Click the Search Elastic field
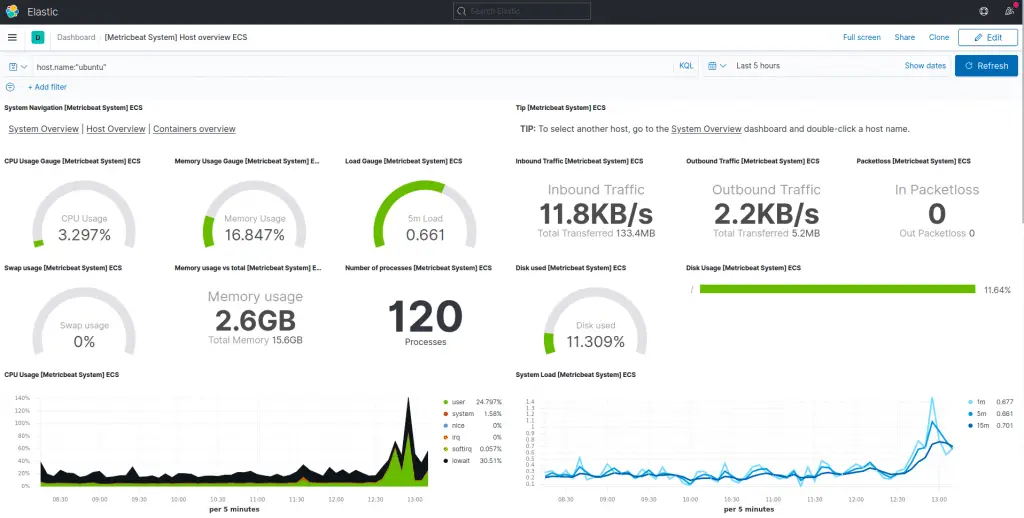This screenshot has width=1024, height=518. pyautogui.click(x=522, y=11)
